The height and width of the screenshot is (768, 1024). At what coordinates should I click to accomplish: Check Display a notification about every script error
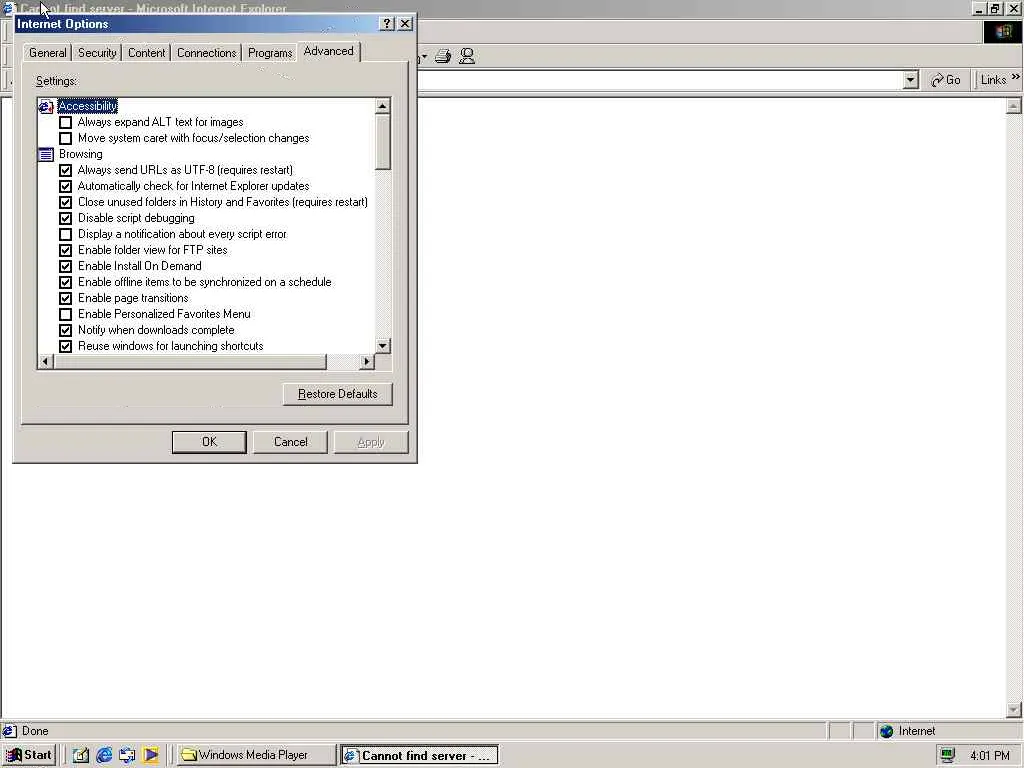coord(65,234)
